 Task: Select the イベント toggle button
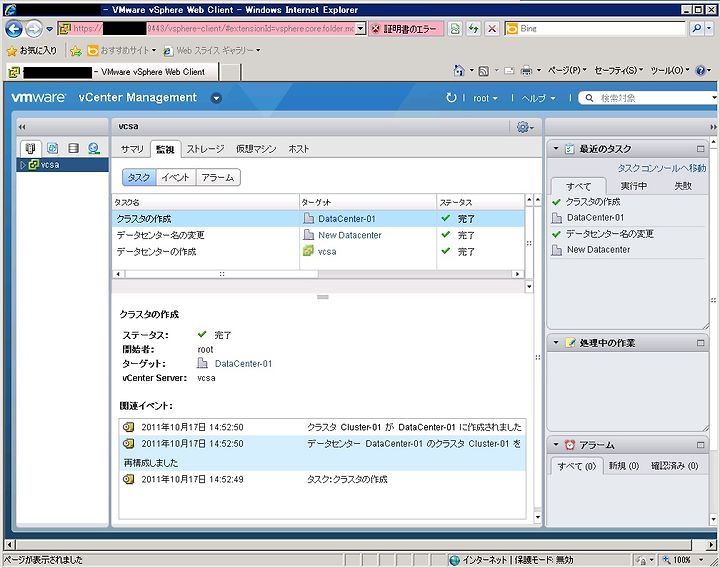(x=176, y=177)
